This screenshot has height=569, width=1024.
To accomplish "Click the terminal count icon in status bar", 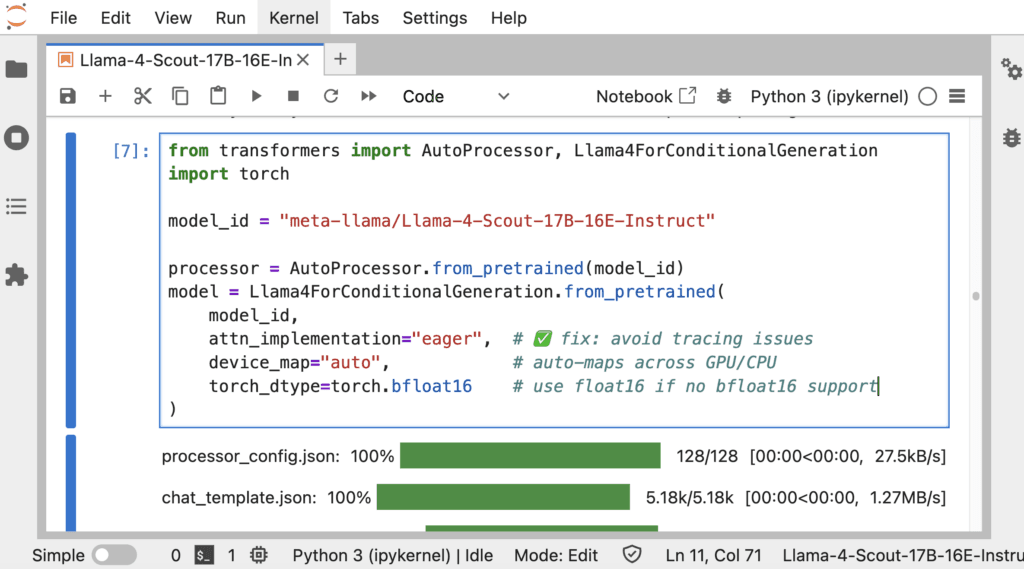I will tap(204, 555).
